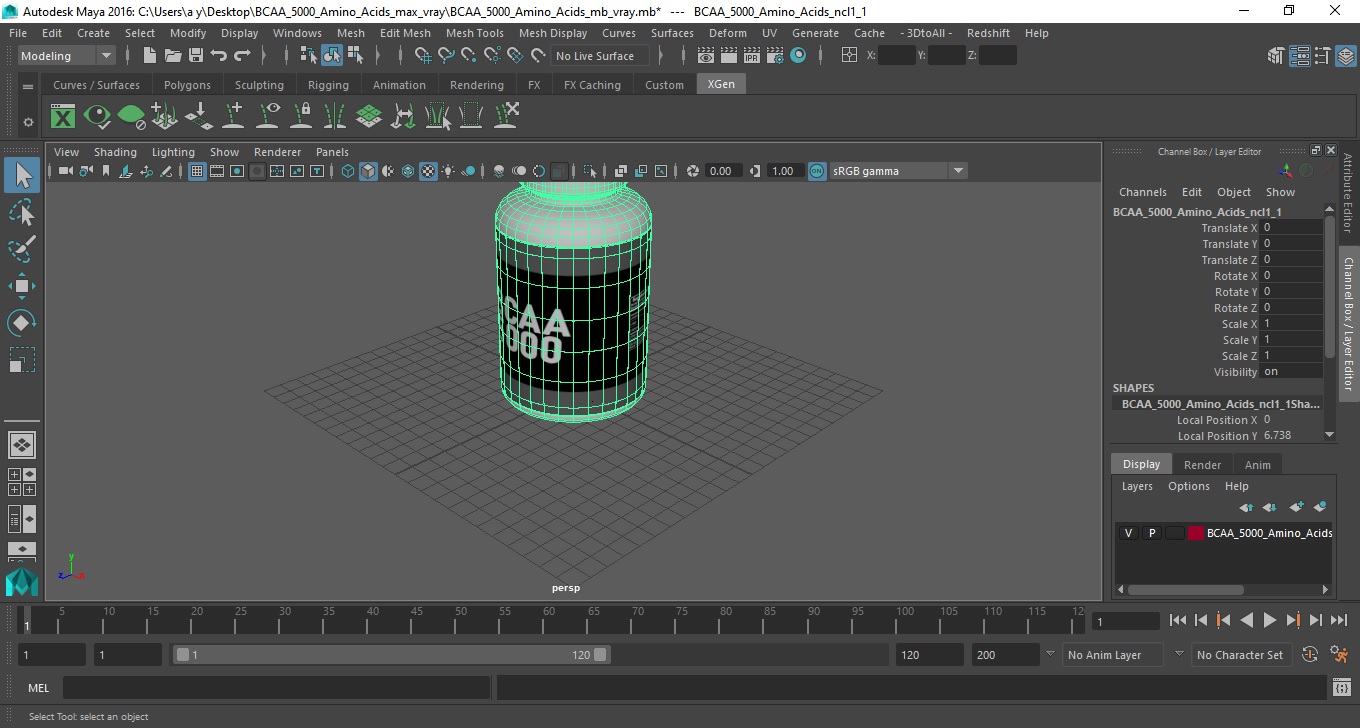Choose the Move tool in toolbox
The image size is (1360, 728).
click(x=22, y=286)
